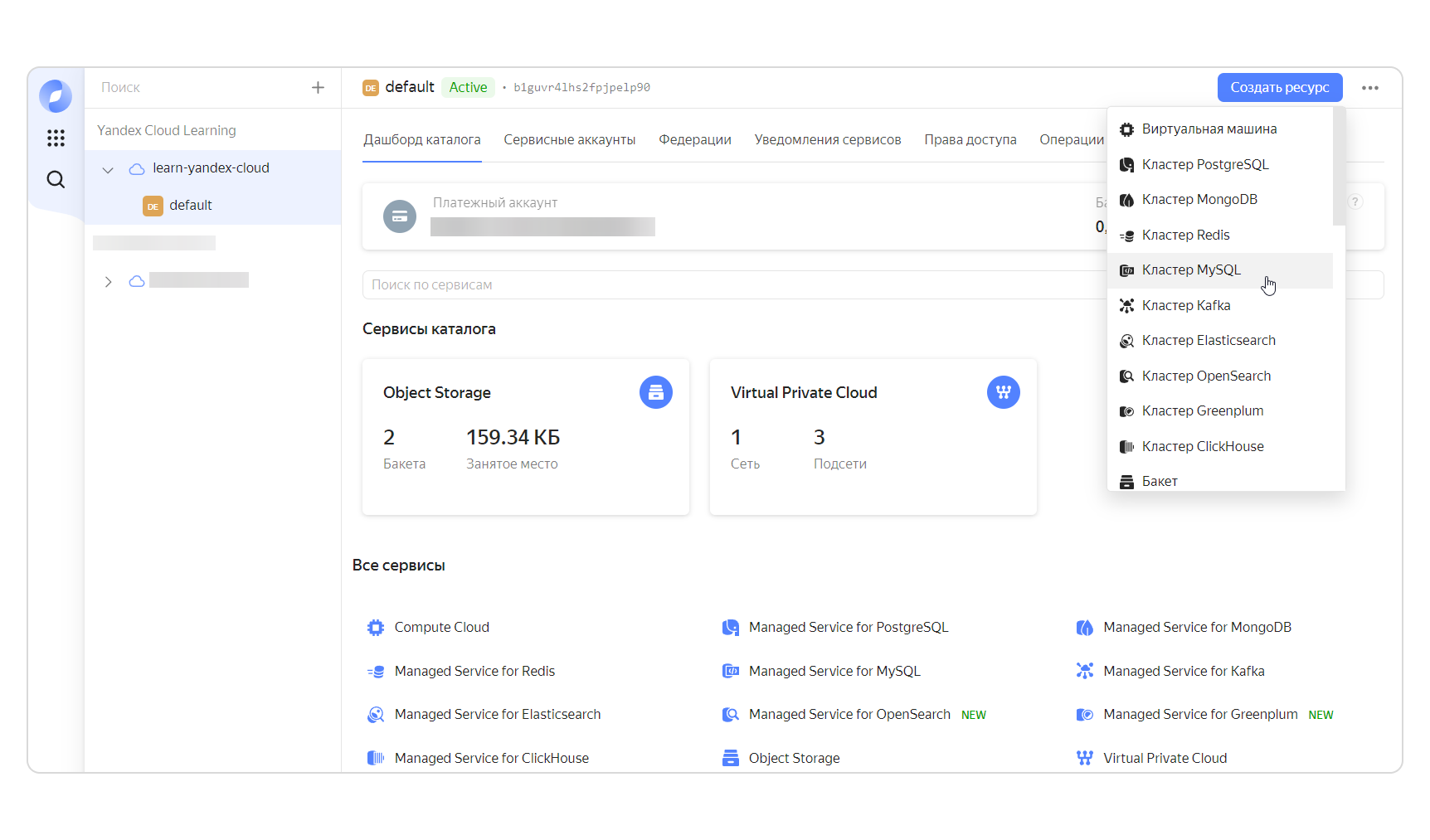Click the sidebar Поиск search field

tap(199, 88)
